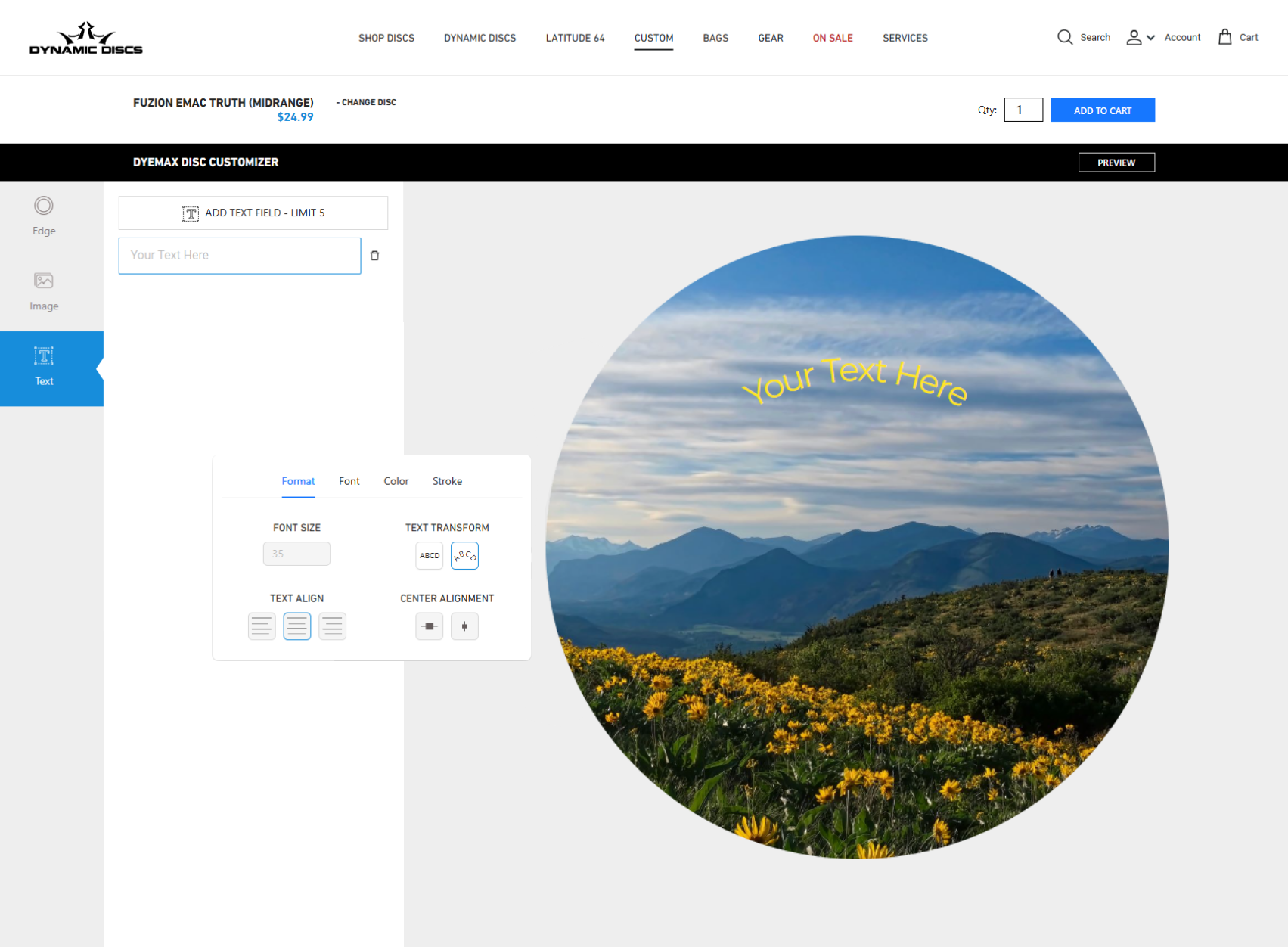Focus the Your Text Here input

pos(240,256)
